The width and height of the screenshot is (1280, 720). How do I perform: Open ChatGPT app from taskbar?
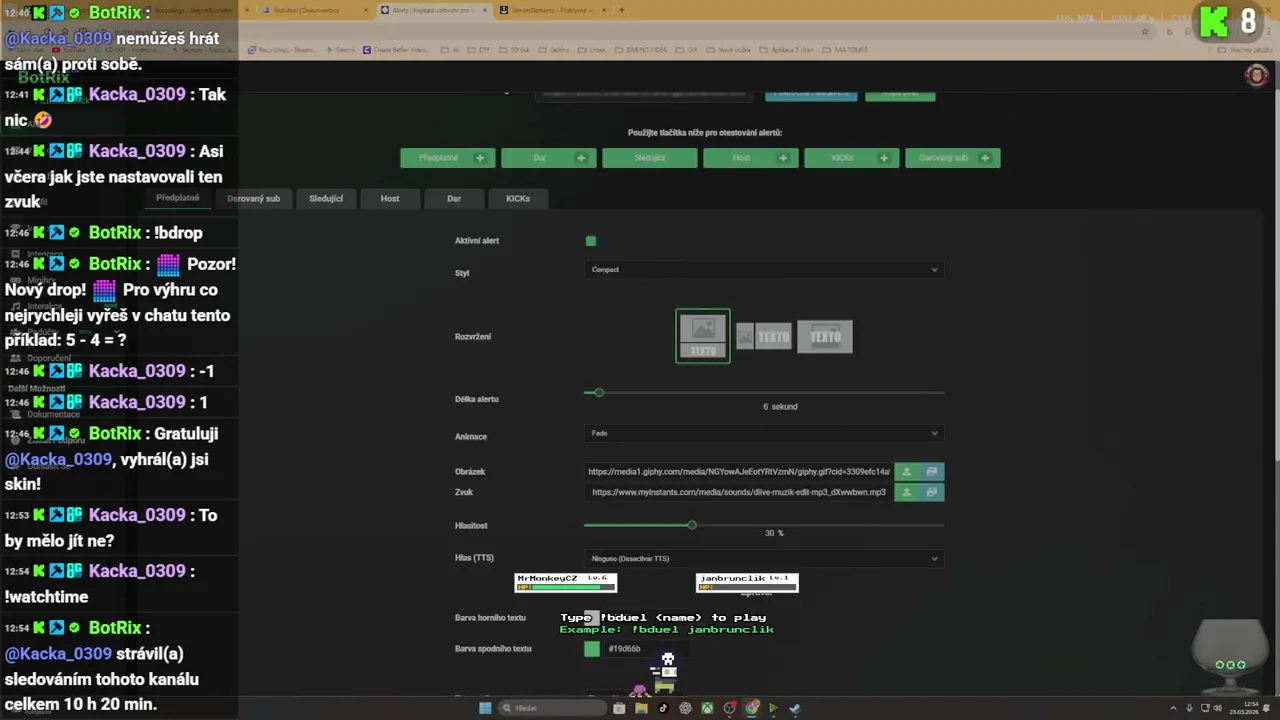point(685,708)
